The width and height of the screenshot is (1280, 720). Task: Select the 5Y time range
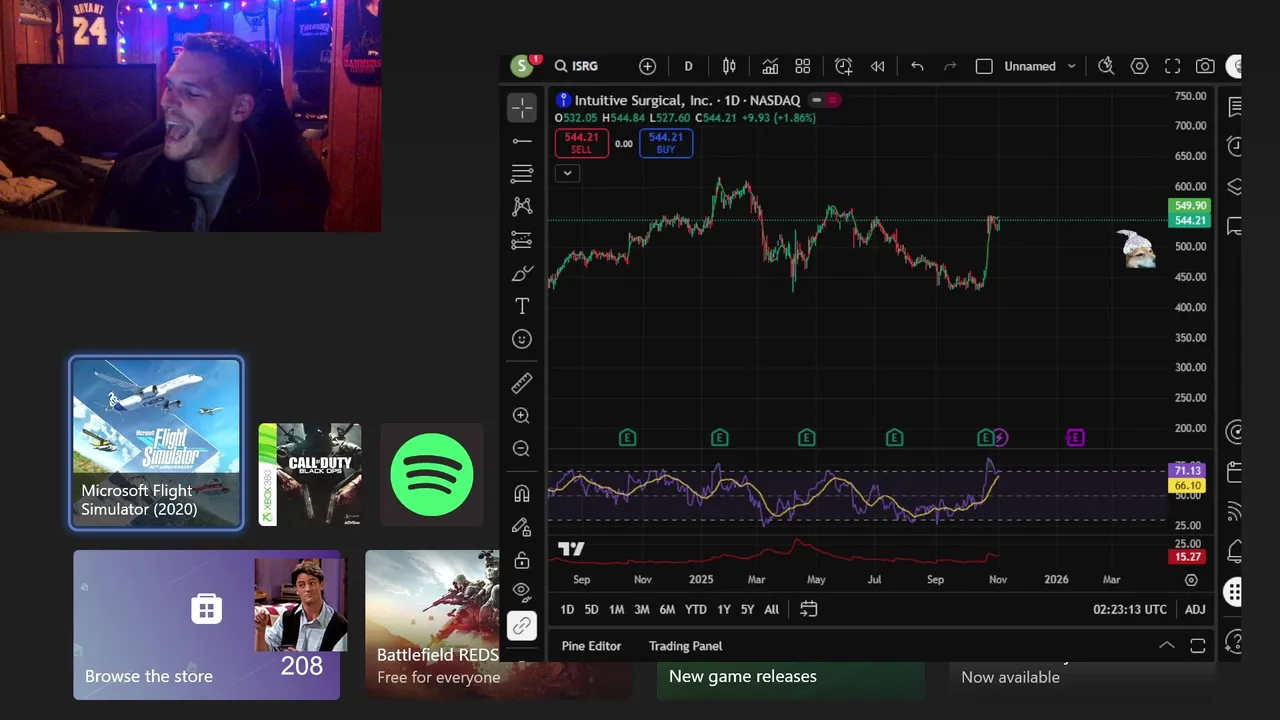[x=747, y=609]
